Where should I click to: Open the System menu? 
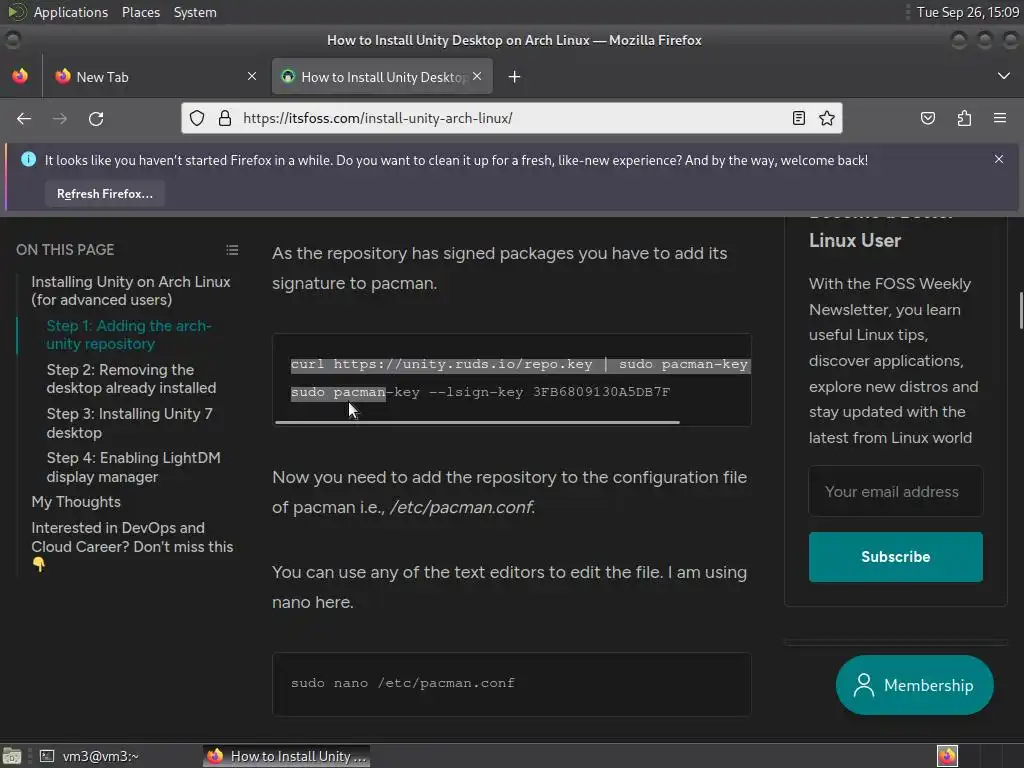tap(195, 12)
